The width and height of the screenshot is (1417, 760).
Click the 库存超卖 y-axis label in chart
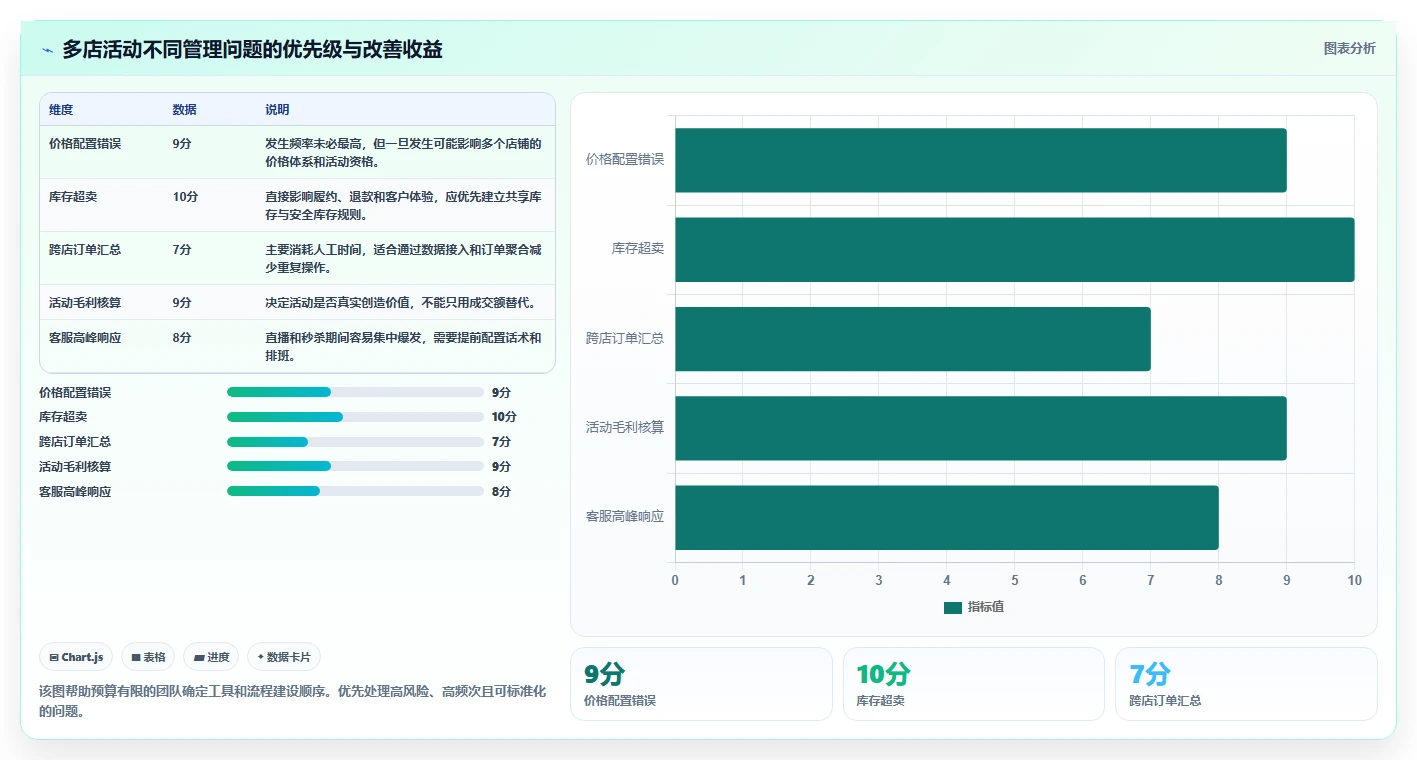click(x=638, y=249)
